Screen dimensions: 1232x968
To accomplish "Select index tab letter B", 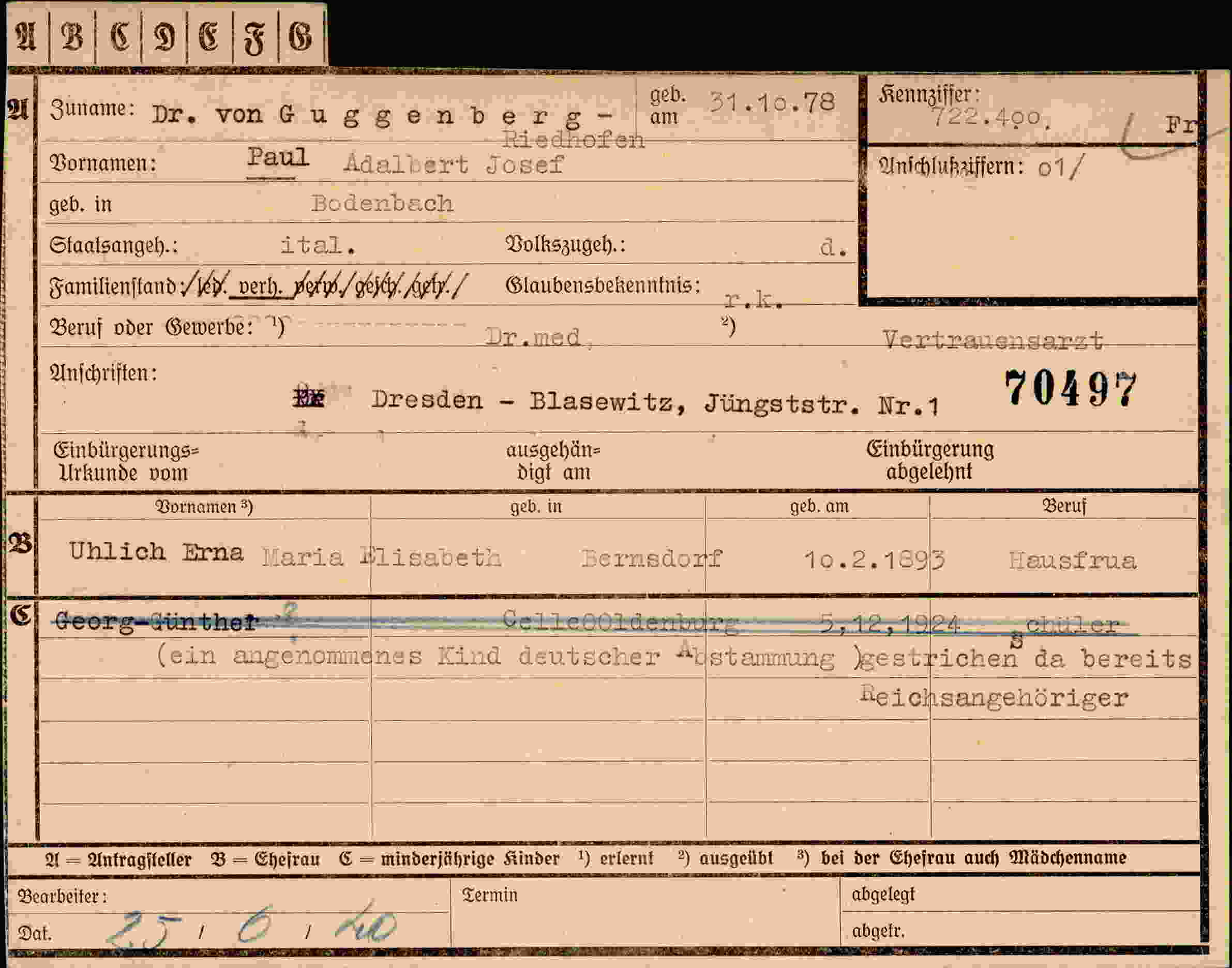I will pos(72,37).
